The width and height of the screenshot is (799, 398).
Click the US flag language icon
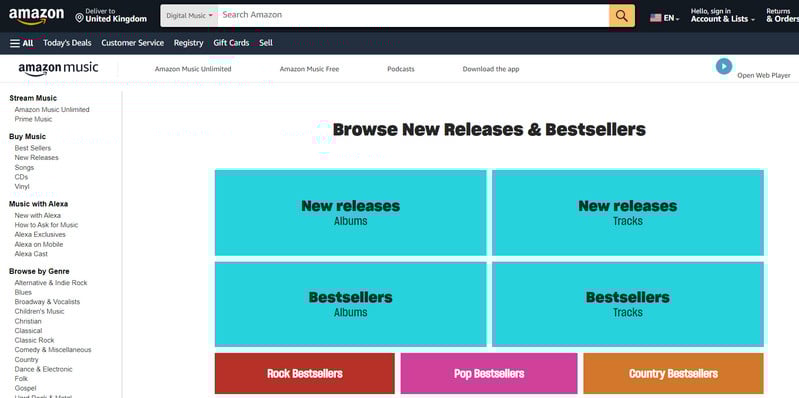pos(655,18)
